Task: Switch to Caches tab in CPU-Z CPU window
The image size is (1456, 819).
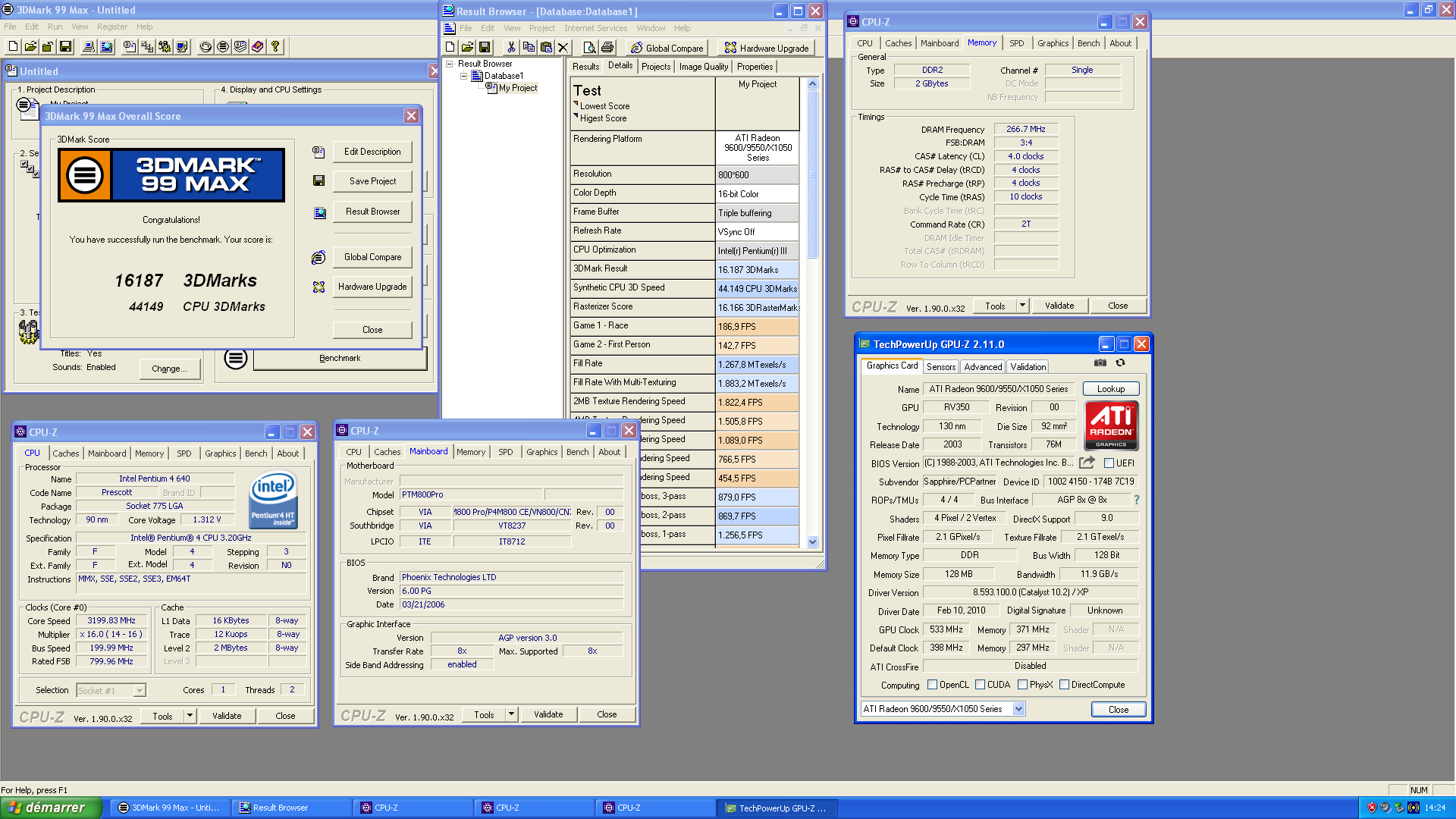Action: pyautogui.click(x=65, y=453)
